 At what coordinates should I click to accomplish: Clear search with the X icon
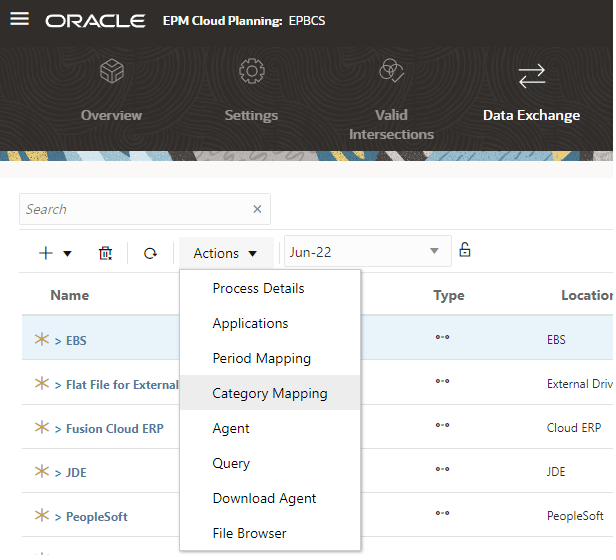(257, 209)
